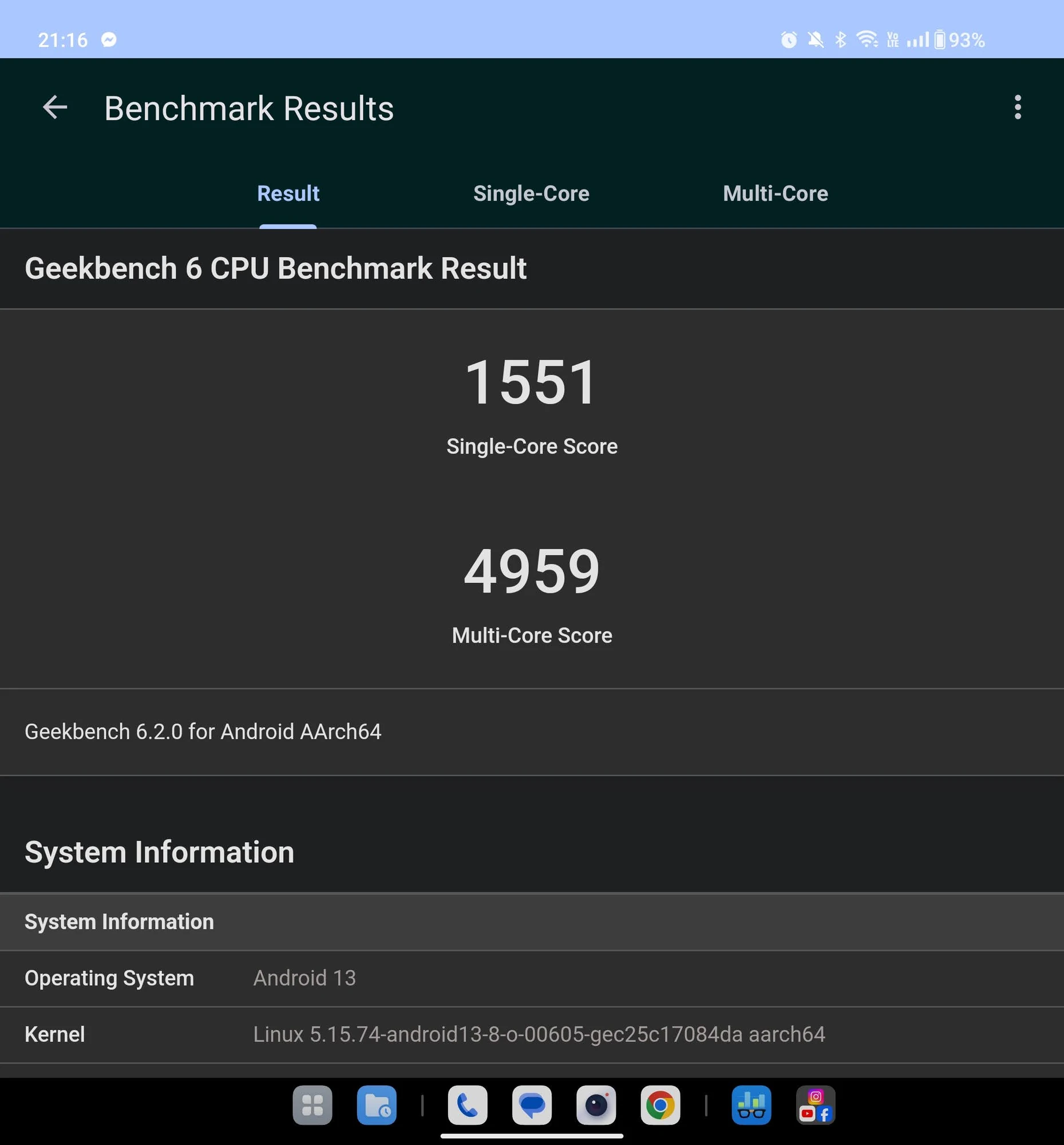Open the apps grid icon in the taskbar
The image size is (1064, 1145).
pyautogui.click(x=312, y=1105)
